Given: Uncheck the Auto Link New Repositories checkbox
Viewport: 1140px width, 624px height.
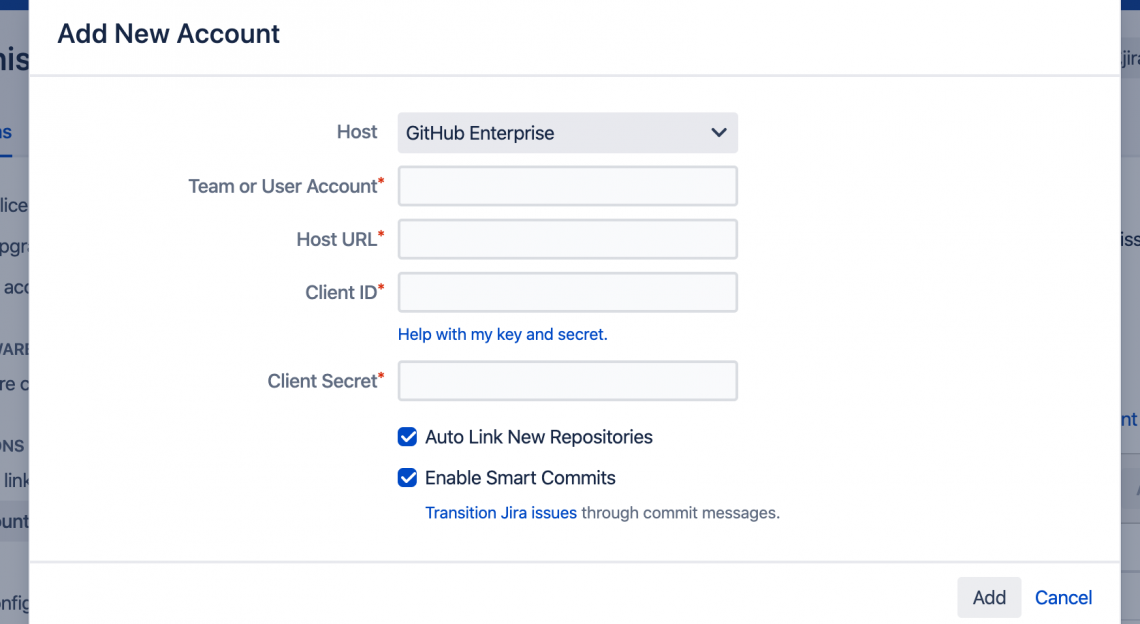Looking at the screenshot, I should [x=407, y=437].
